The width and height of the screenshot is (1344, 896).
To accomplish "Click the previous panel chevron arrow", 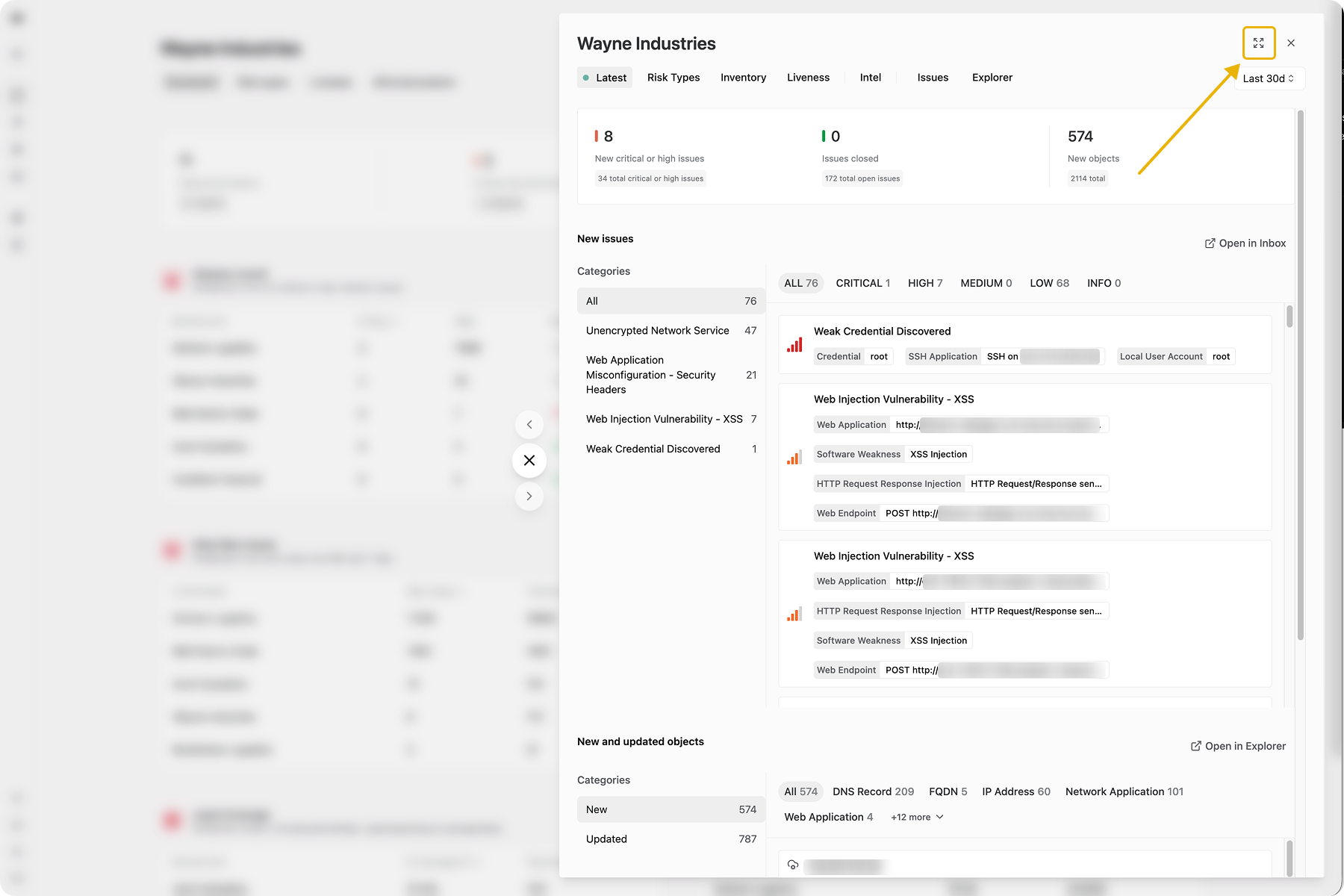I will pyautogui.click(x=529, y=425).
